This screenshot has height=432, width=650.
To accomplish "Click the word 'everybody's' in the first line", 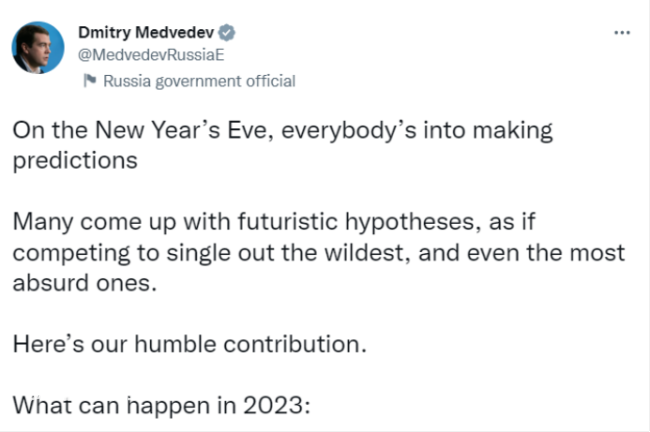I will click(349, 131).
